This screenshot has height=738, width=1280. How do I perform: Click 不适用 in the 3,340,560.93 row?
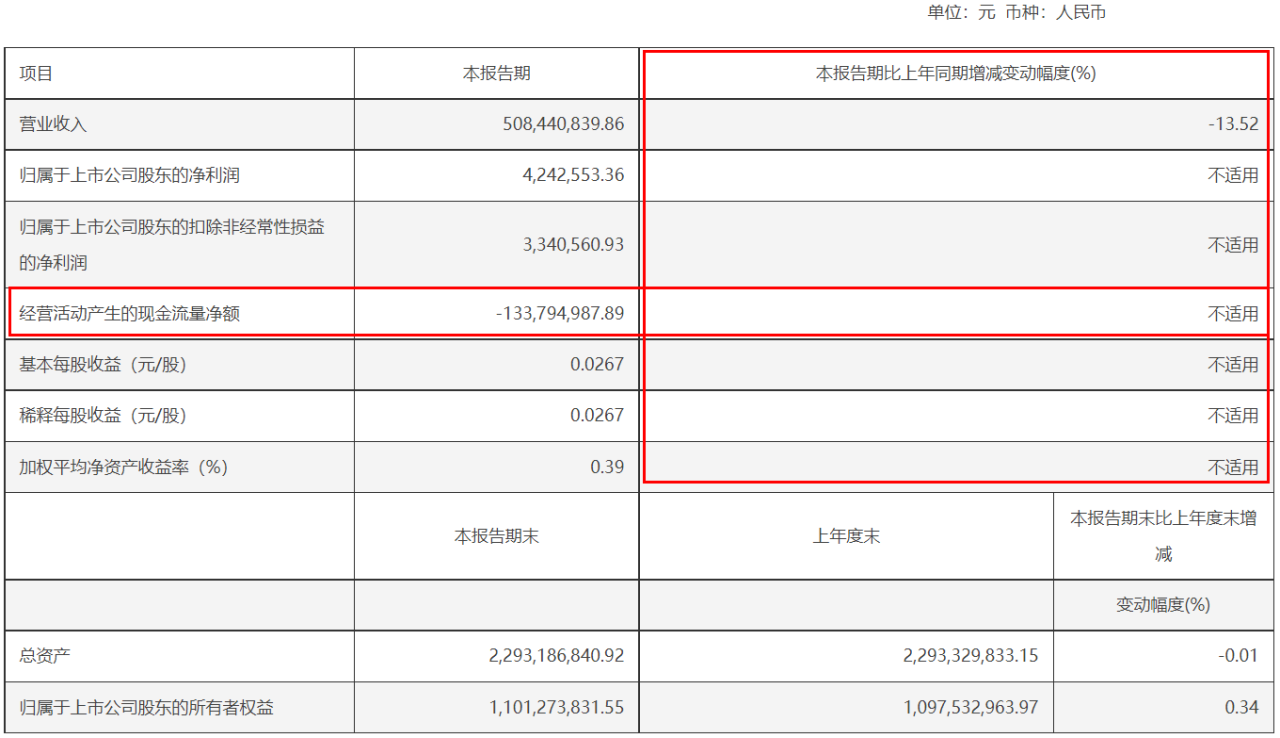pos(1233,245)
